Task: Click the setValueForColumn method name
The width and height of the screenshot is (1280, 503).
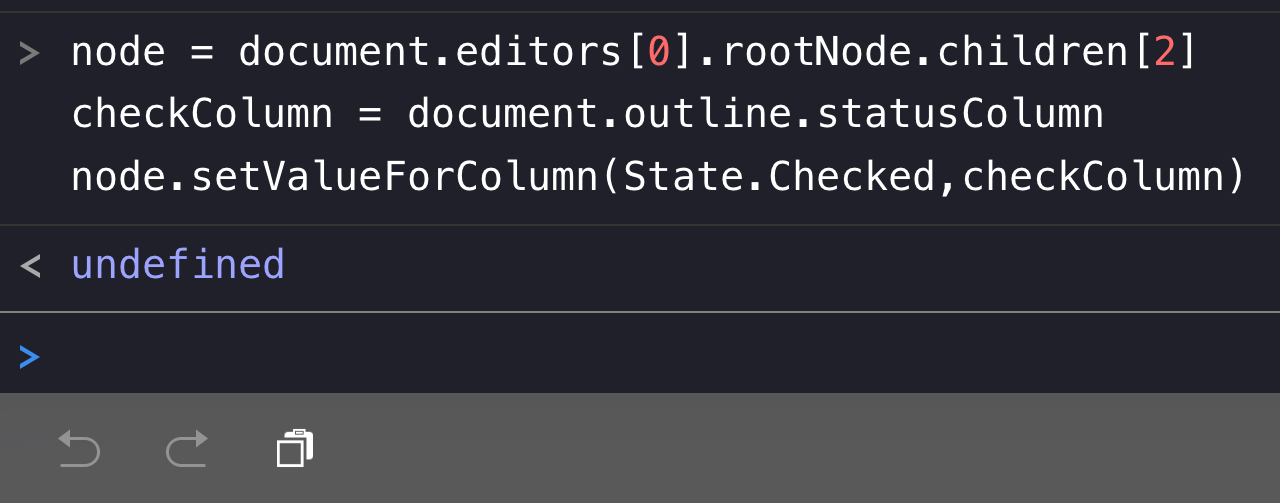Action: coord(394,177)
